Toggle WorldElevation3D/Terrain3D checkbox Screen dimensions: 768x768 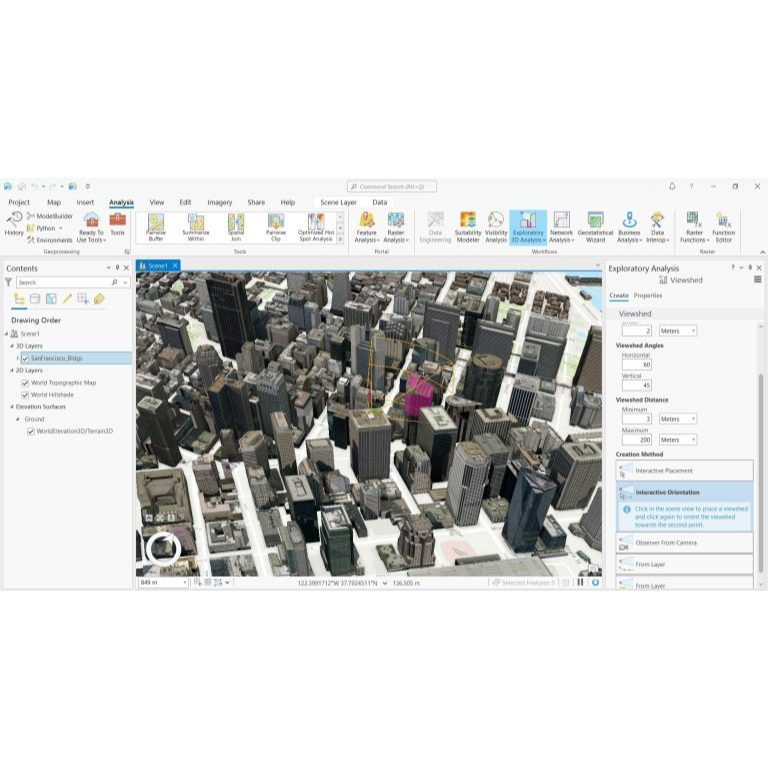point(31,432)
